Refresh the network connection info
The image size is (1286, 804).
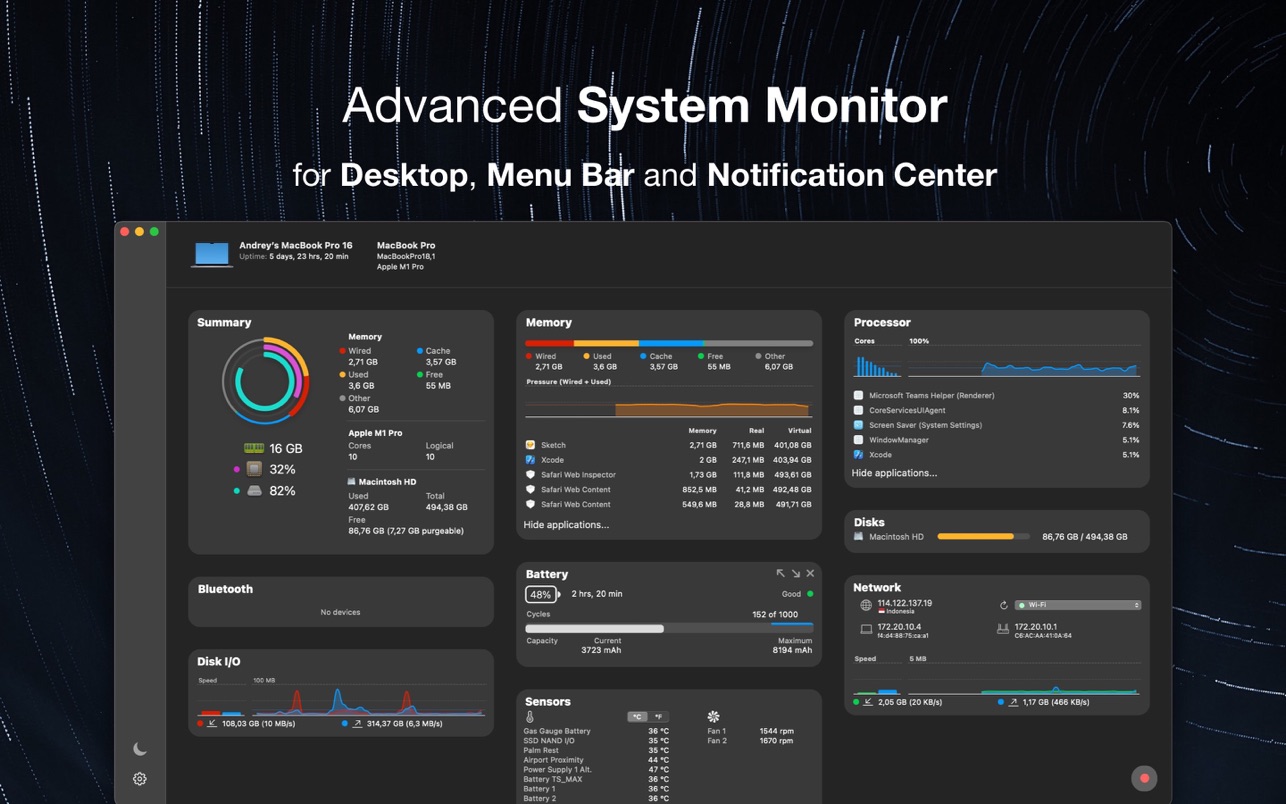point(1003,605)
